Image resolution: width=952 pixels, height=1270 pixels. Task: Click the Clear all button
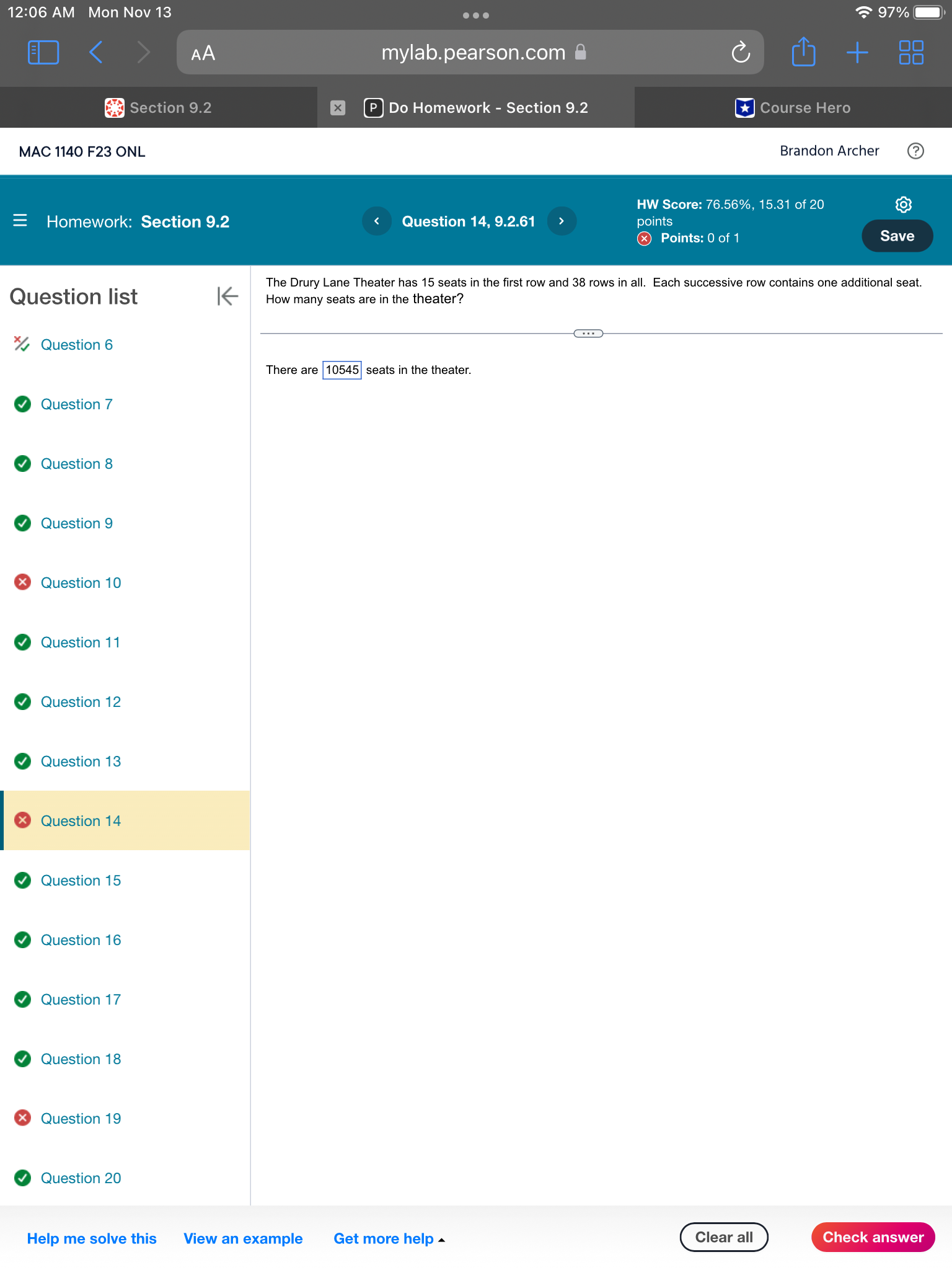(x=724, y=1237)
